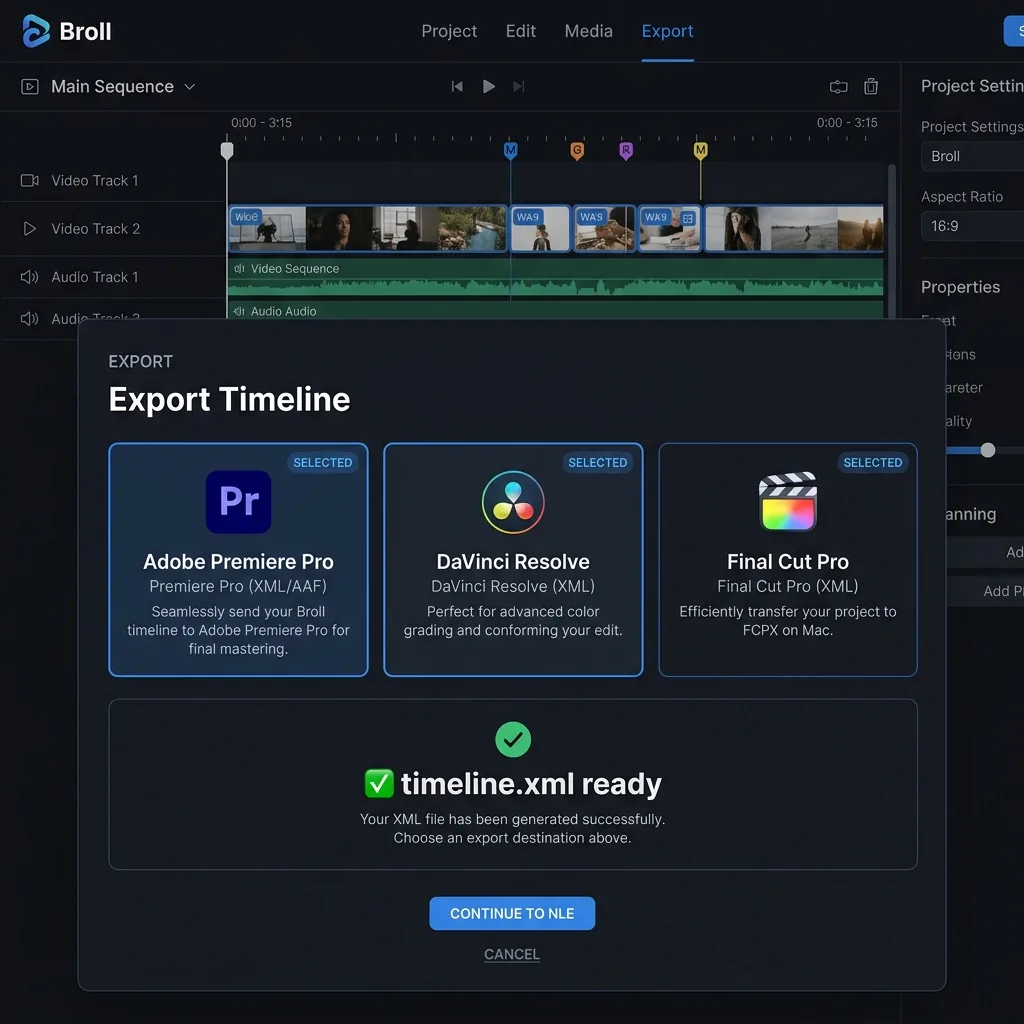Skip to previous clip button
This screenshot has width=1024, height=1024.
click(457, 86)
